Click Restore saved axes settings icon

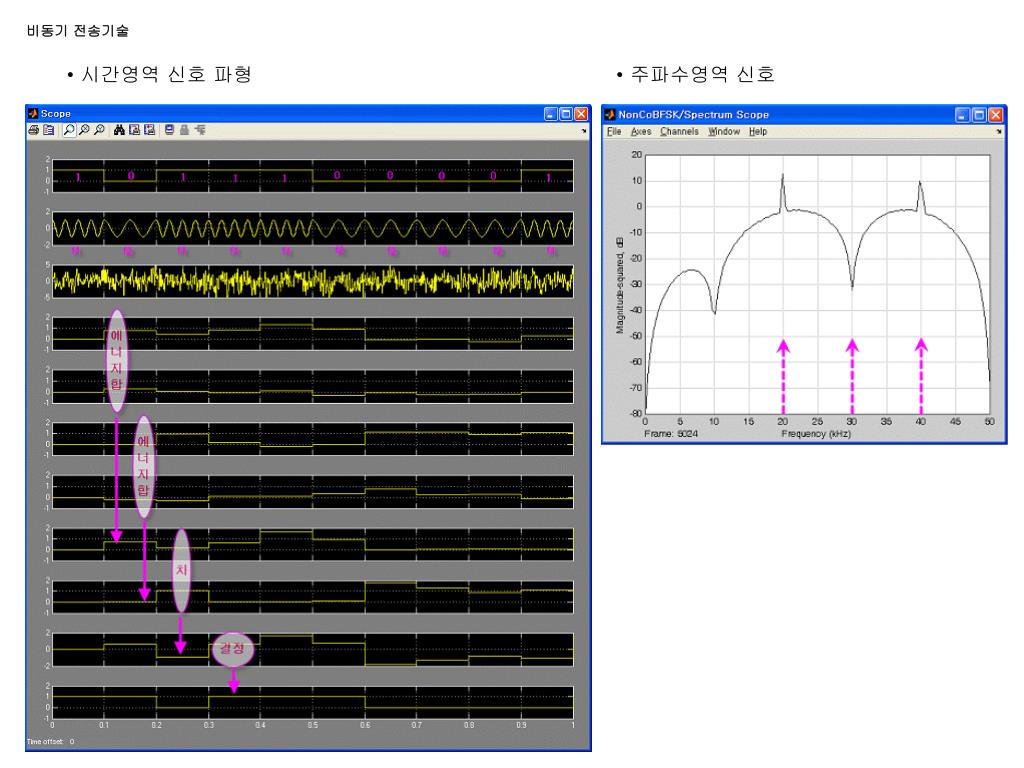coord(150,130)
